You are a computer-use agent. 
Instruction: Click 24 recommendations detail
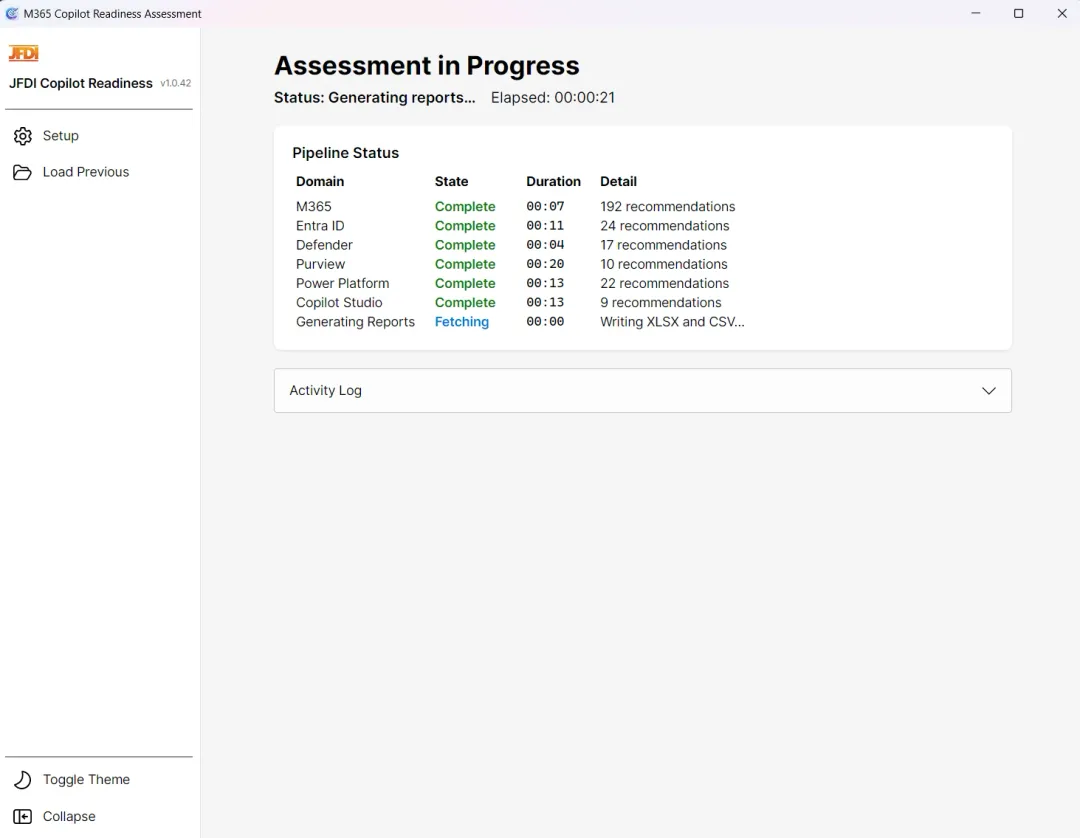(665, 226)
